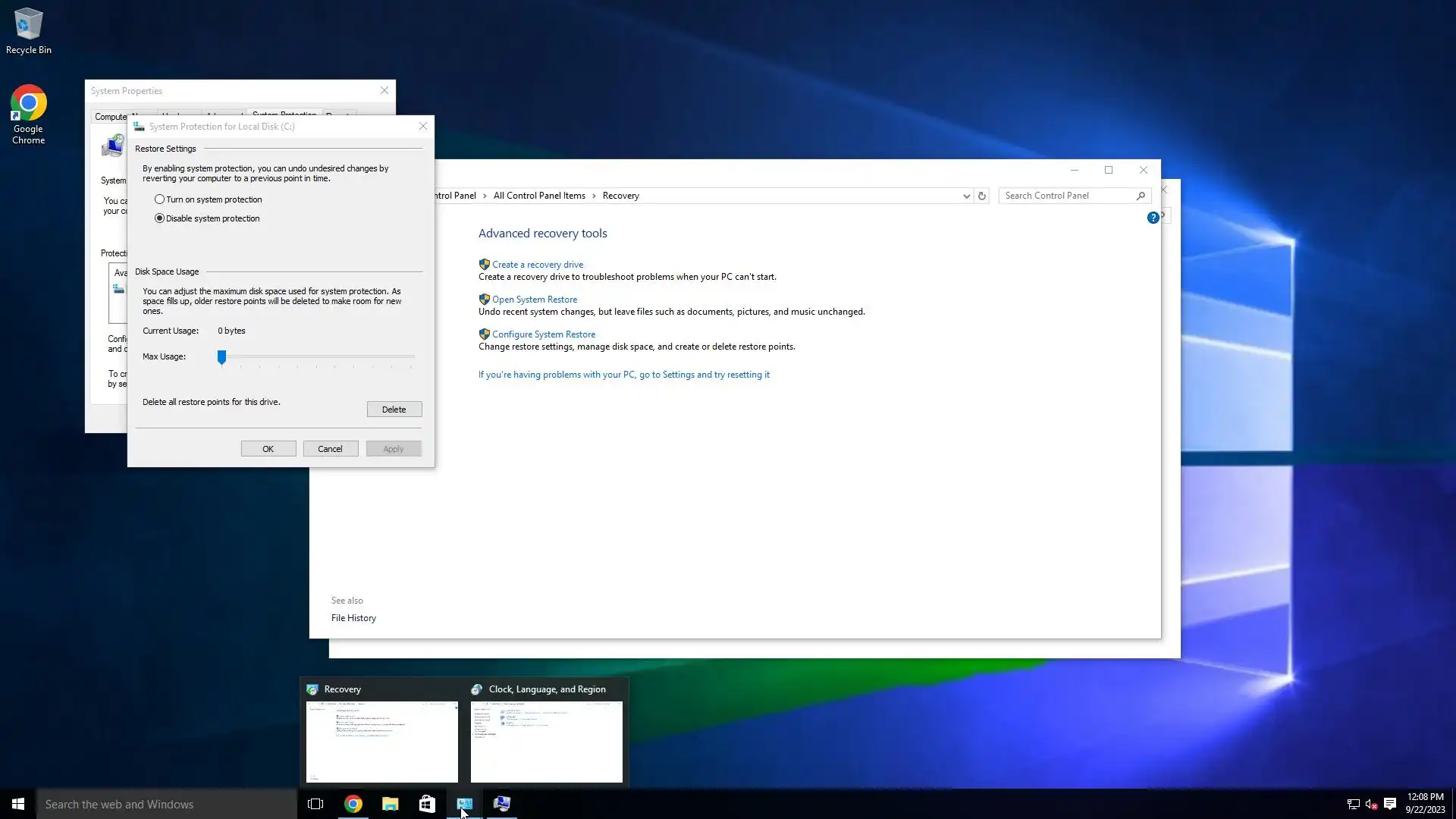1456x819 pixels.
Task: Open File Explorer from the taskbar
Action: [x=390, y=804]
